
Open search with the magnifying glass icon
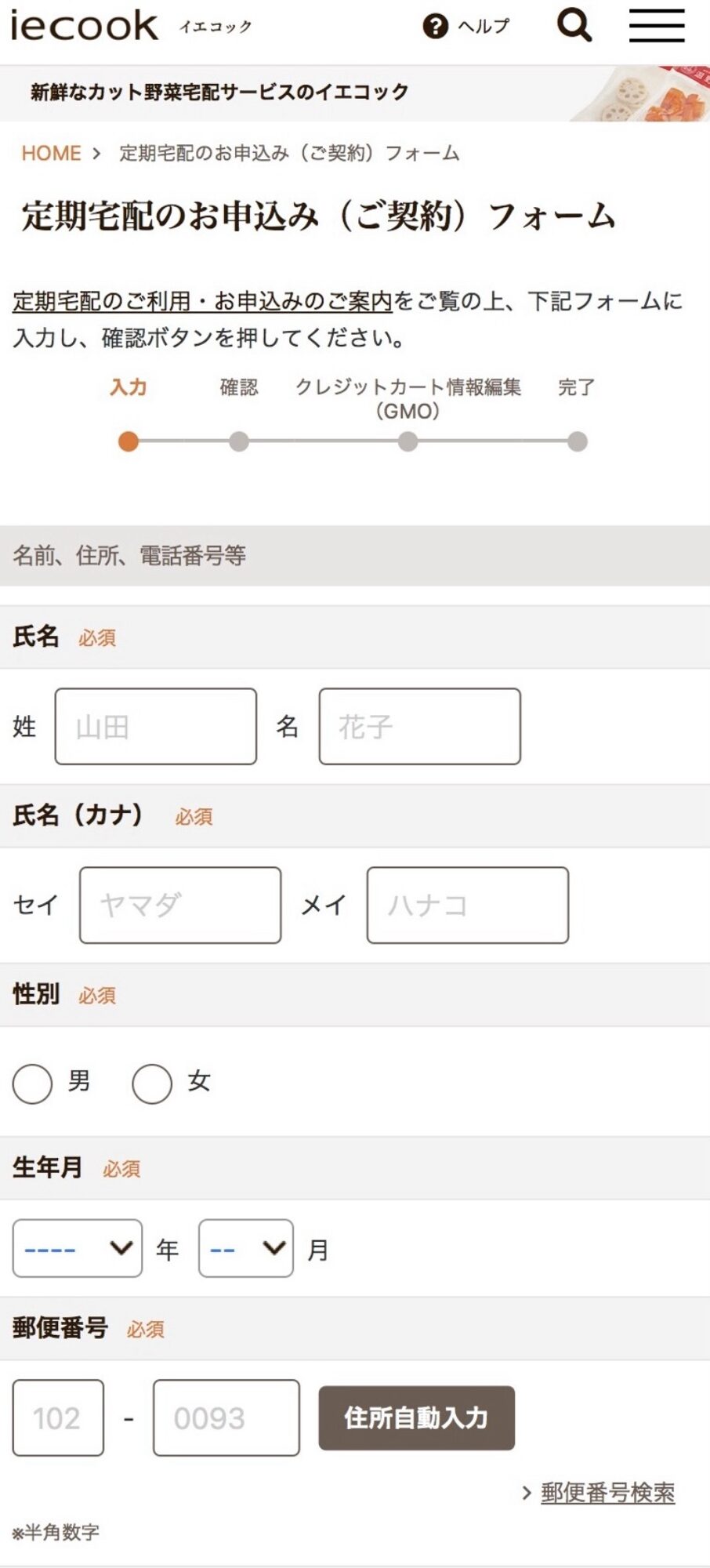click(x=574, y=25)
